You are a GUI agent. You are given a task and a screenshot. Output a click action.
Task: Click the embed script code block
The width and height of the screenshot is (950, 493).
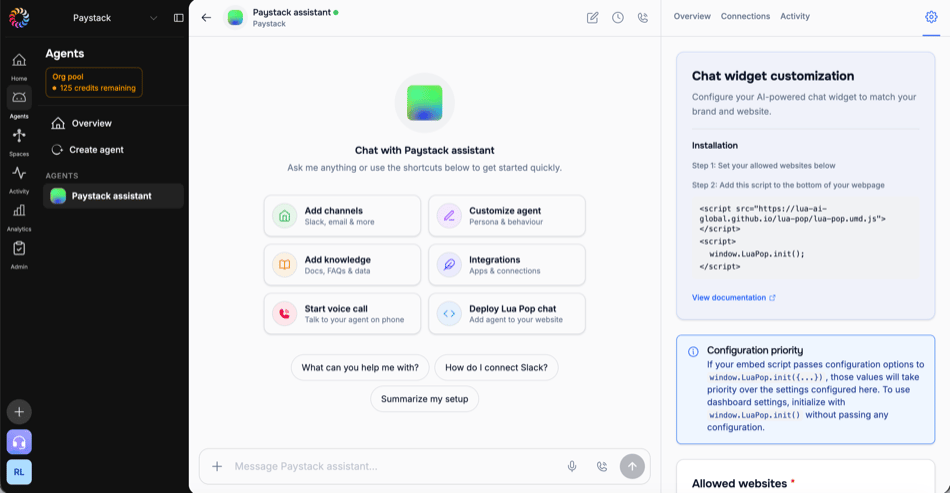pos(805,237)
